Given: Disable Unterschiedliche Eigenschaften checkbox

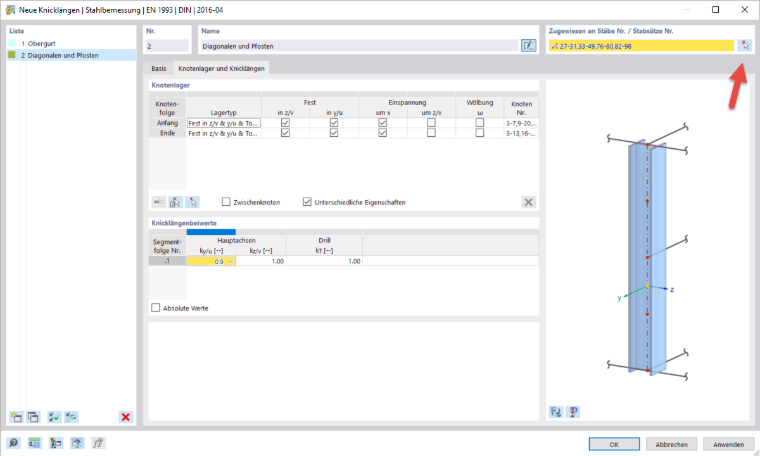Looking at the screenshot, I should pos(307,202).
